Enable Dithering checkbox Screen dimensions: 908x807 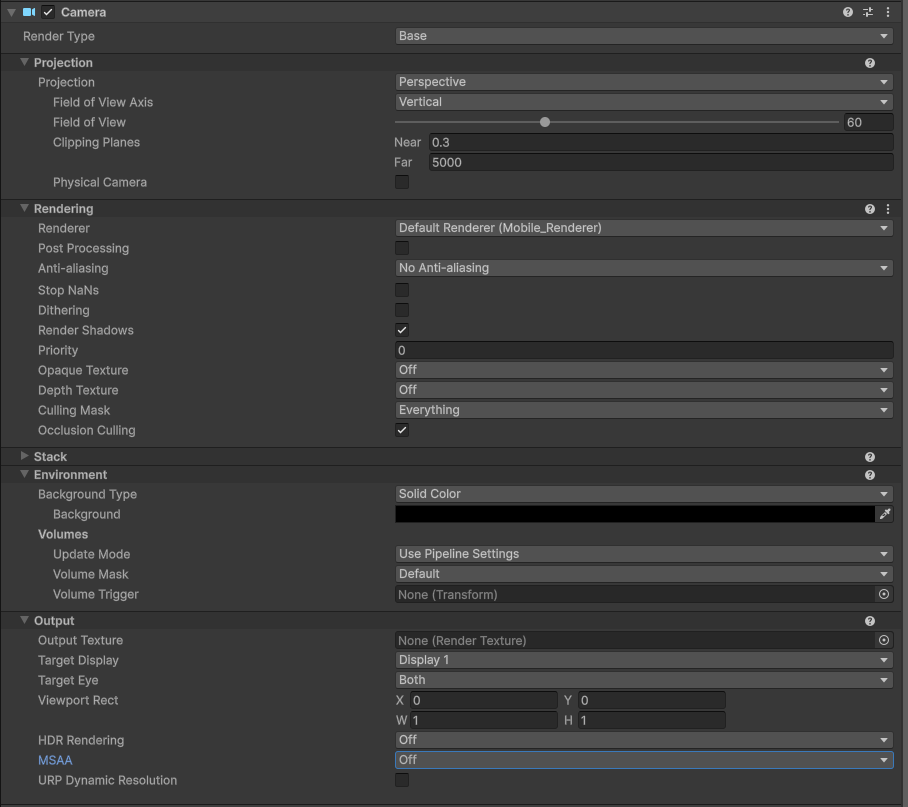(x=402, y=310)
